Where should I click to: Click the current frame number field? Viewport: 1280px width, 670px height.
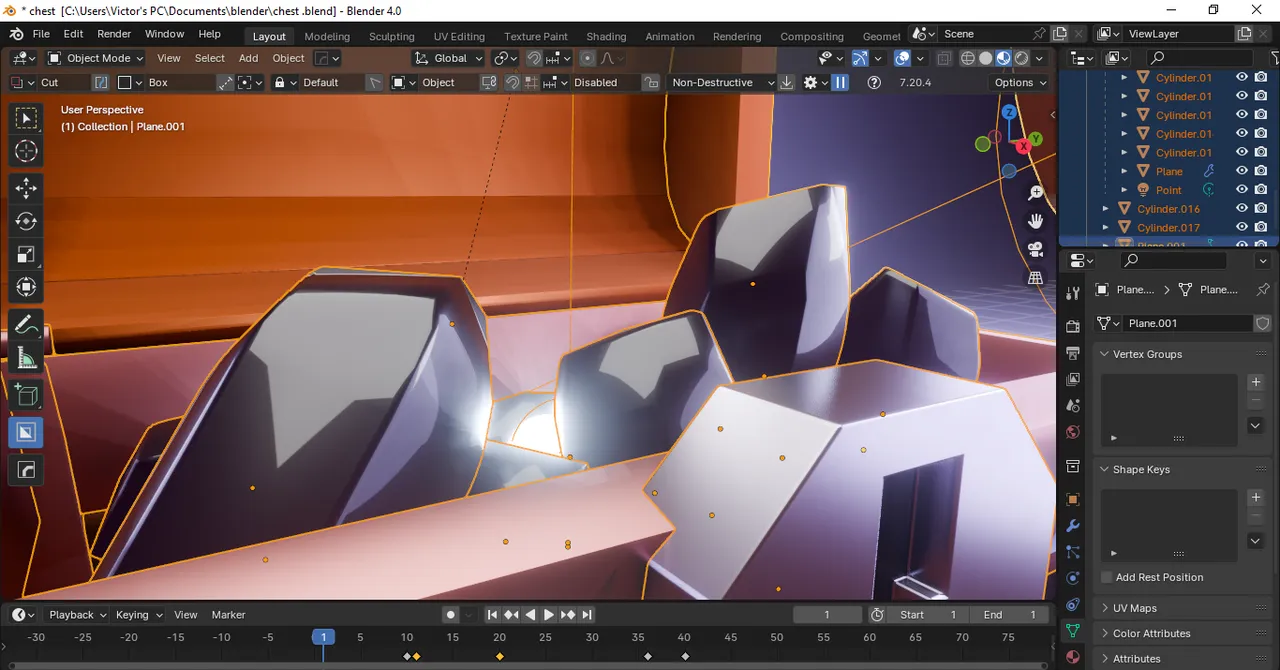coord(827,615)
